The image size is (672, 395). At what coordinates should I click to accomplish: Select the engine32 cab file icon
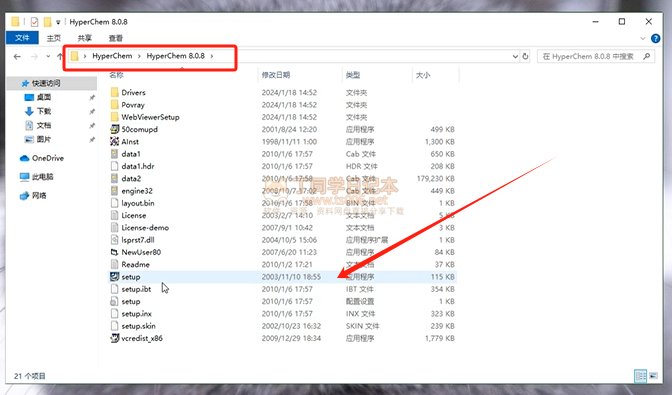tap(114, 191)
